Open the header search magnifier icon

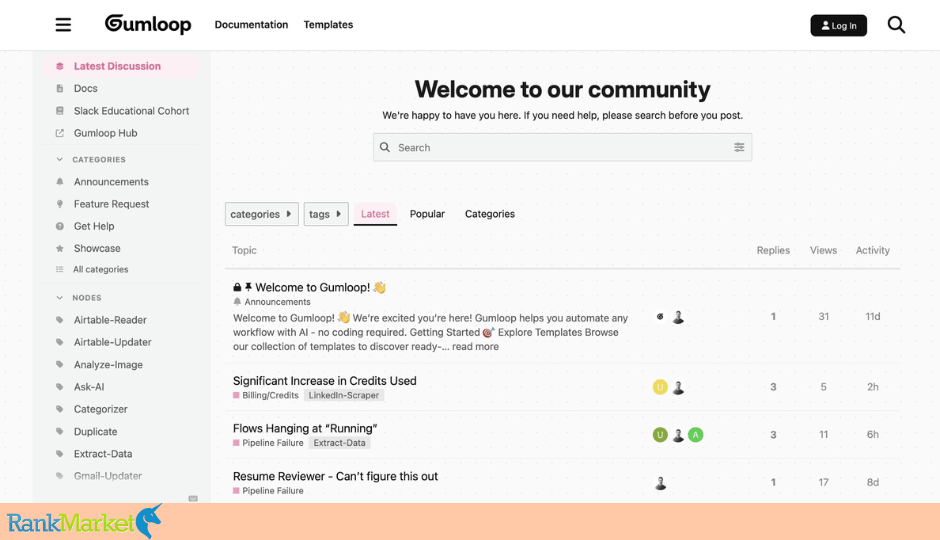pos(896,25)
